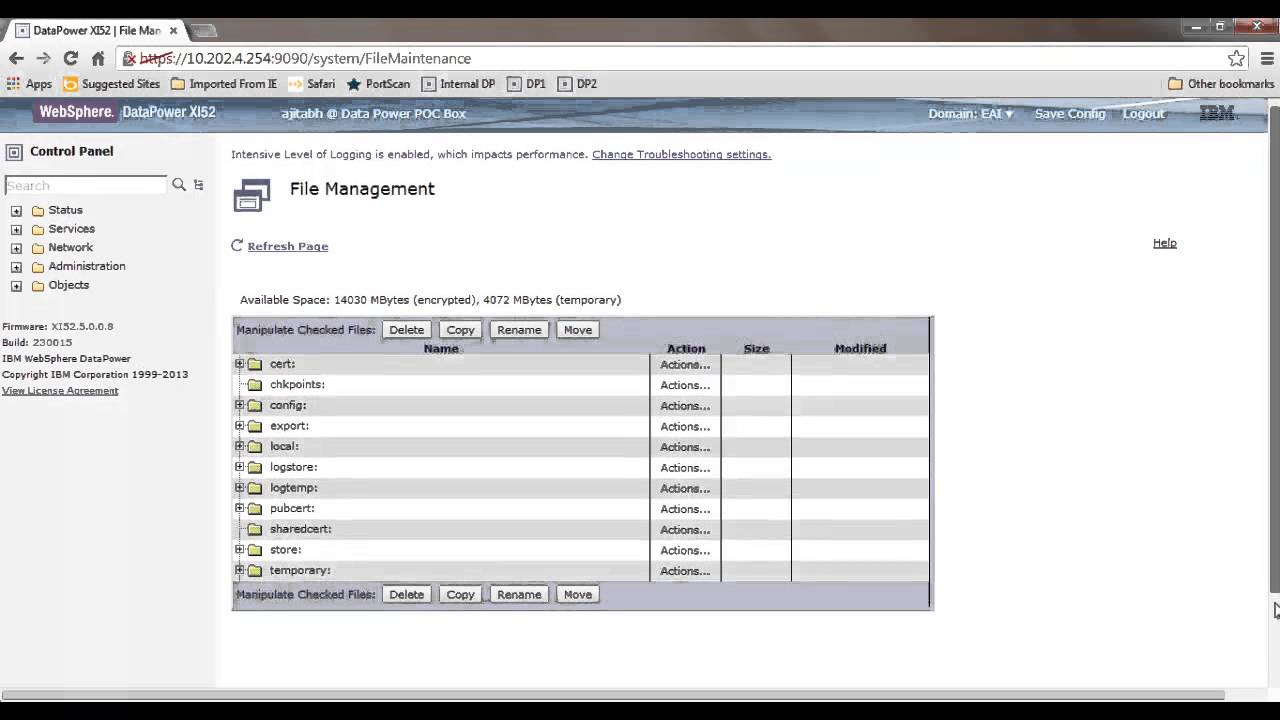
Task: Click the circular Refresh Page icon
Action: click(x=237, y=245)
